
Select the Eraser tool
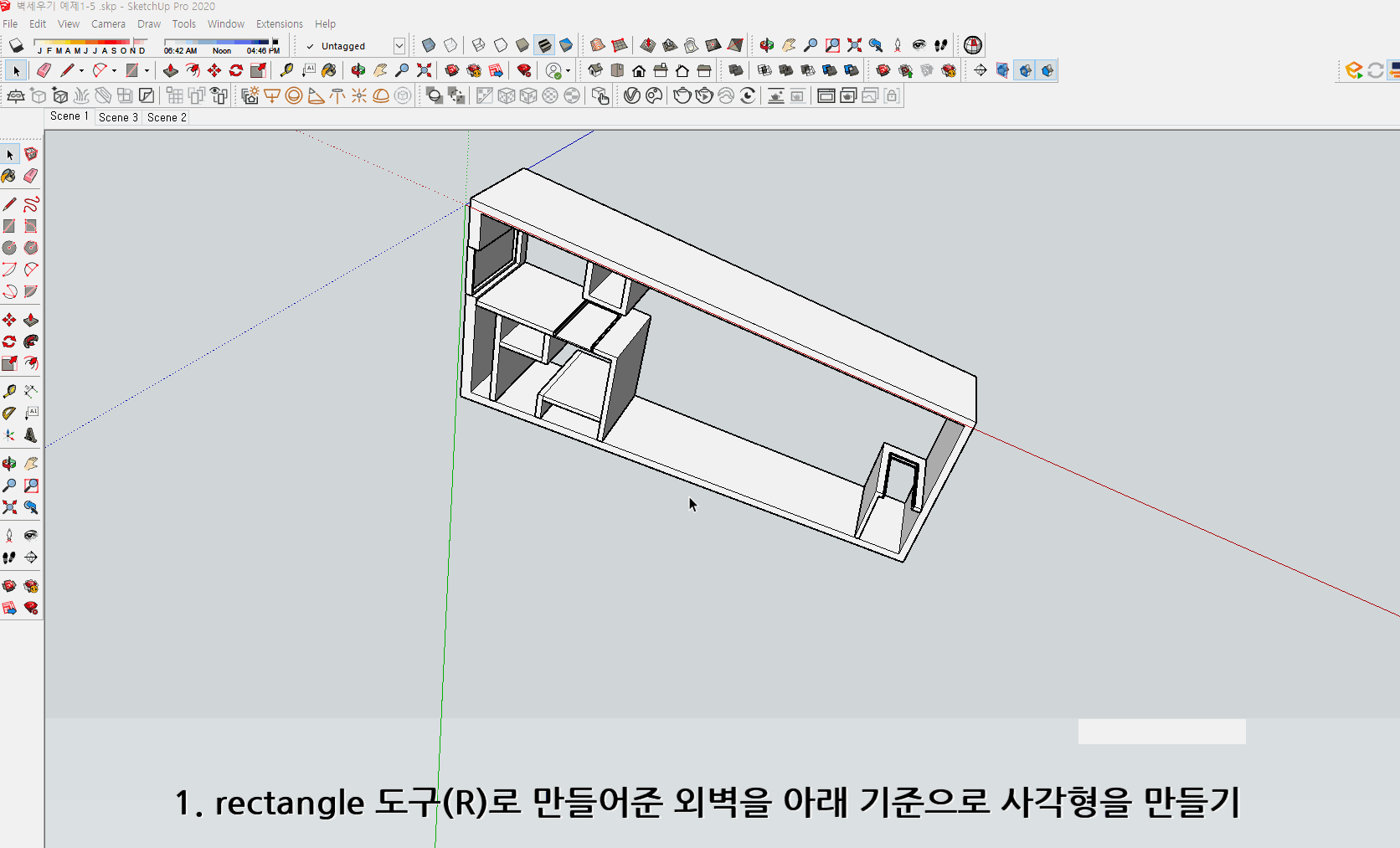(x=42, y=70)
